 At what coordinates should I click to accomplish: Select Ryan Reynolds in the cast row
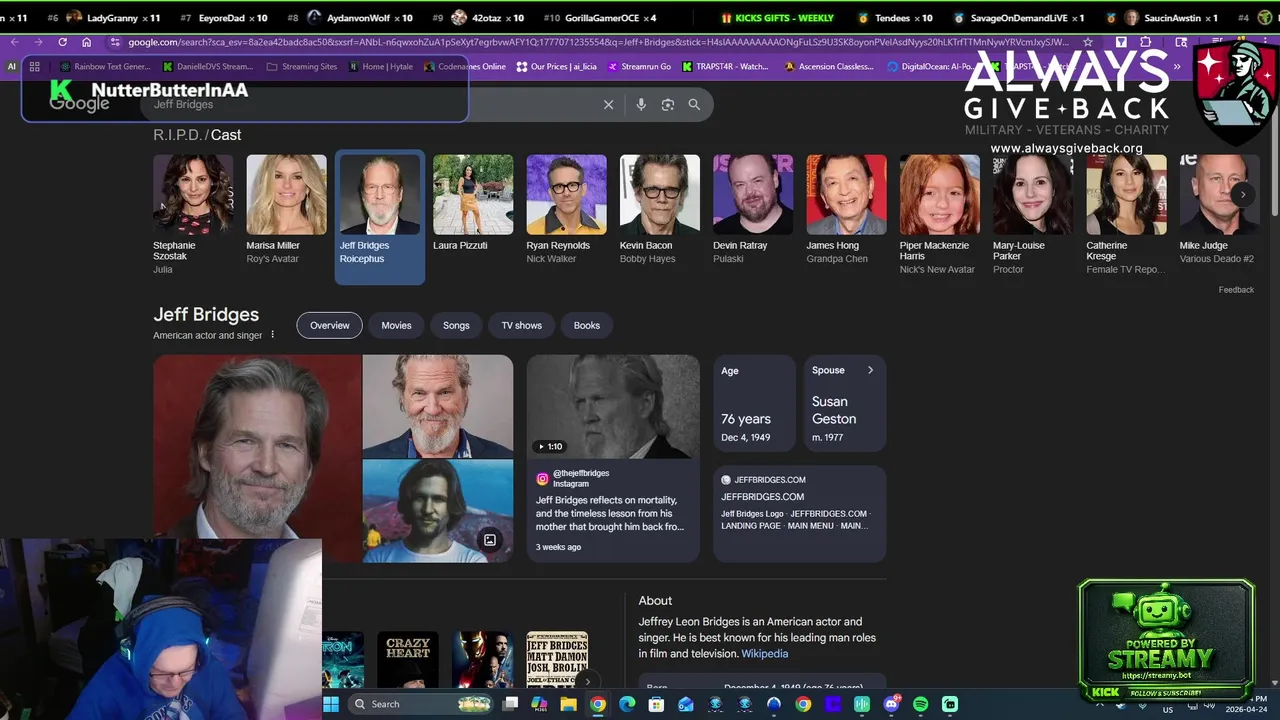566,210
